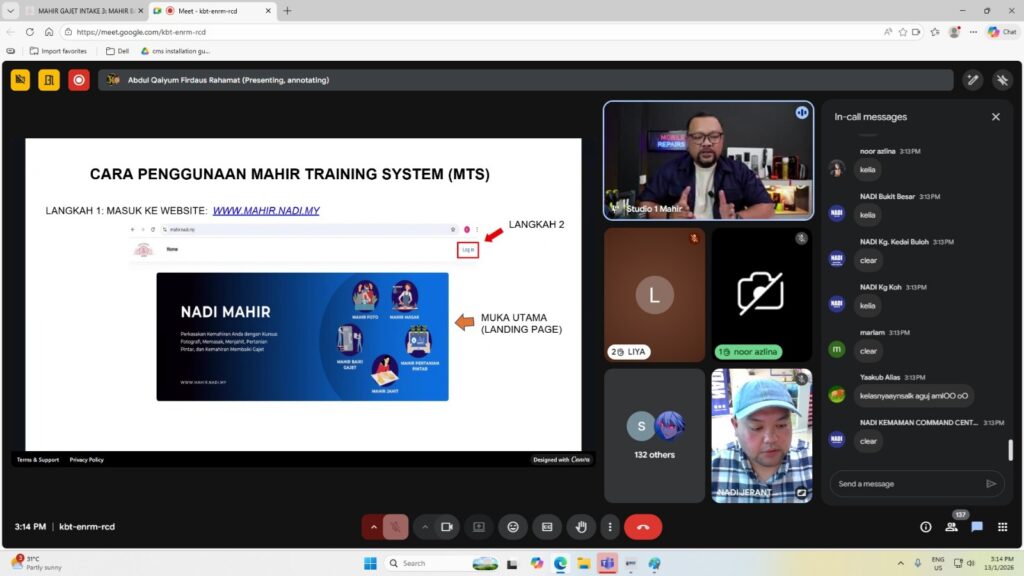Raise your hand in the meeting
1024x576 pixels.
[x=580, y=527]
